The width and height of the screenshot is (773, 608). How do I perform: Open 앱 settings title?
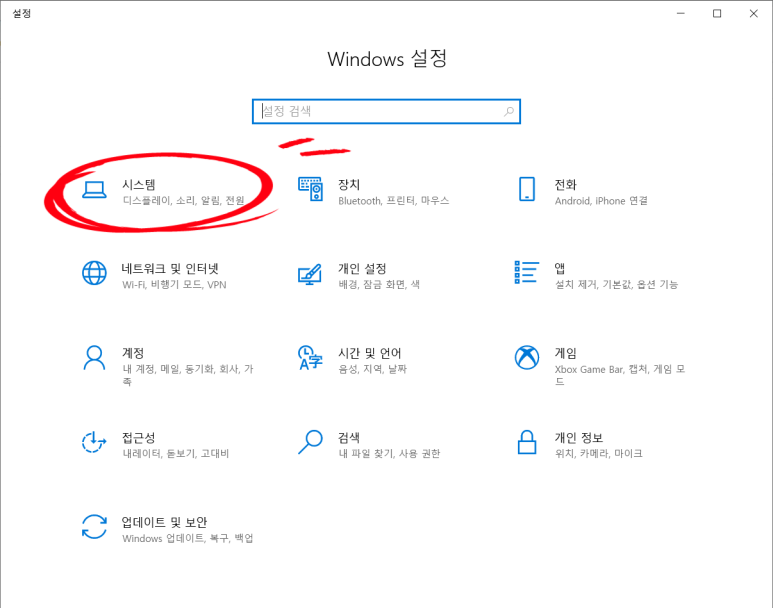(560, 269)
